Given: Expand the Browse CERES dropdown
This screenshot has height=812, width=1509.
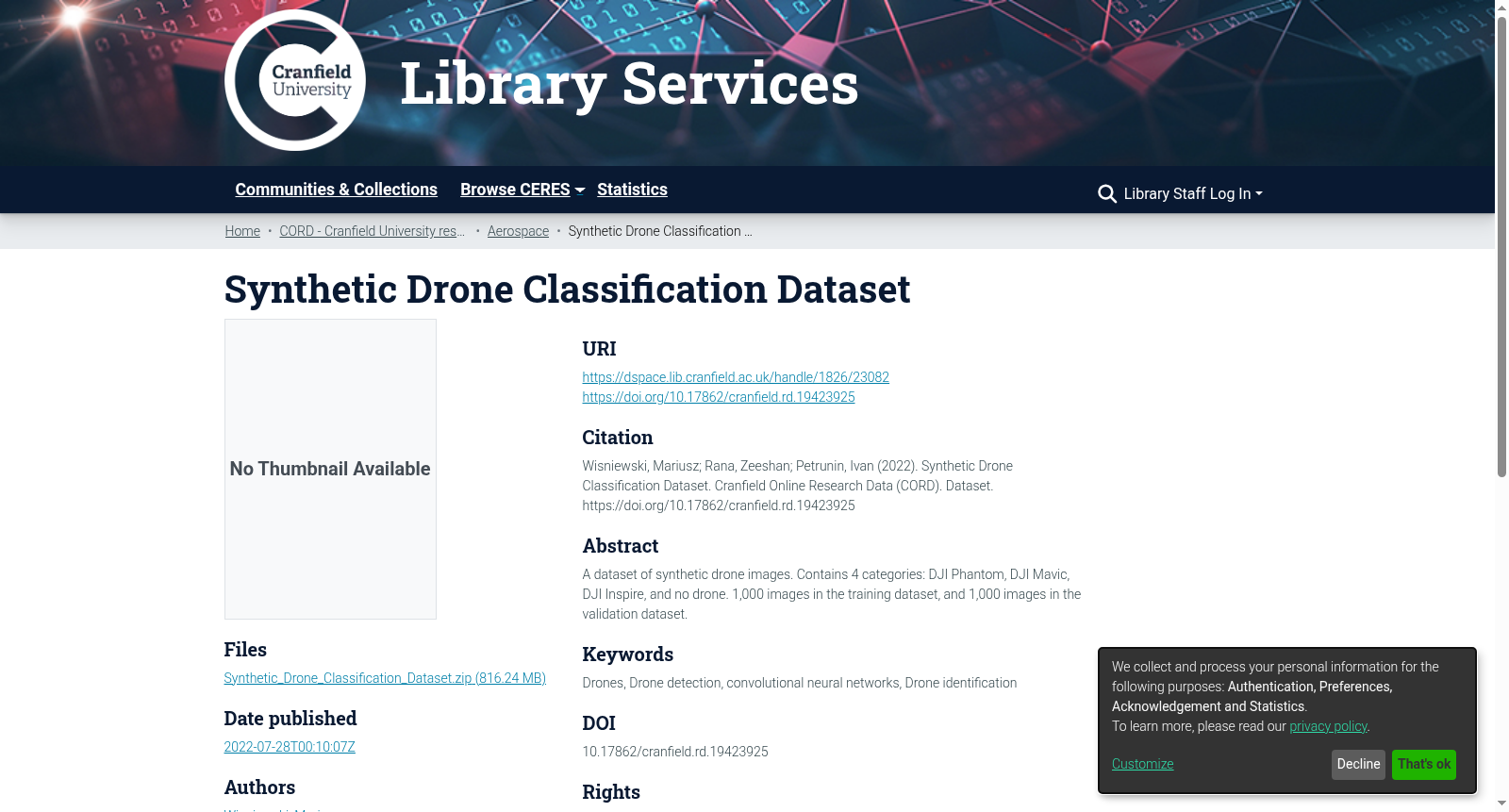Looking at the screenshot, I should click(x=522, y=190).
